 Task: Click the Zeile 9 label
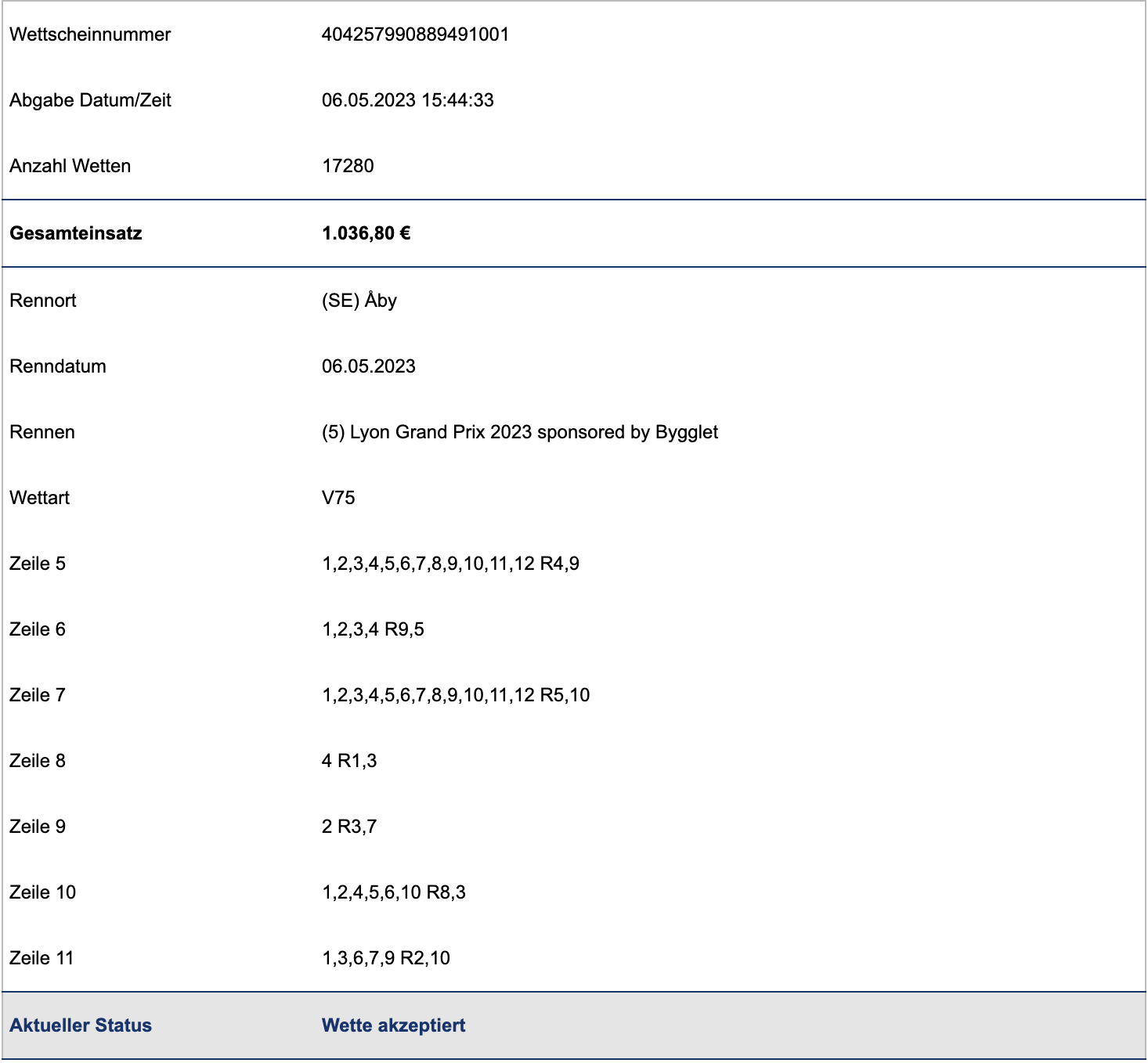click(x=38, y=827)
